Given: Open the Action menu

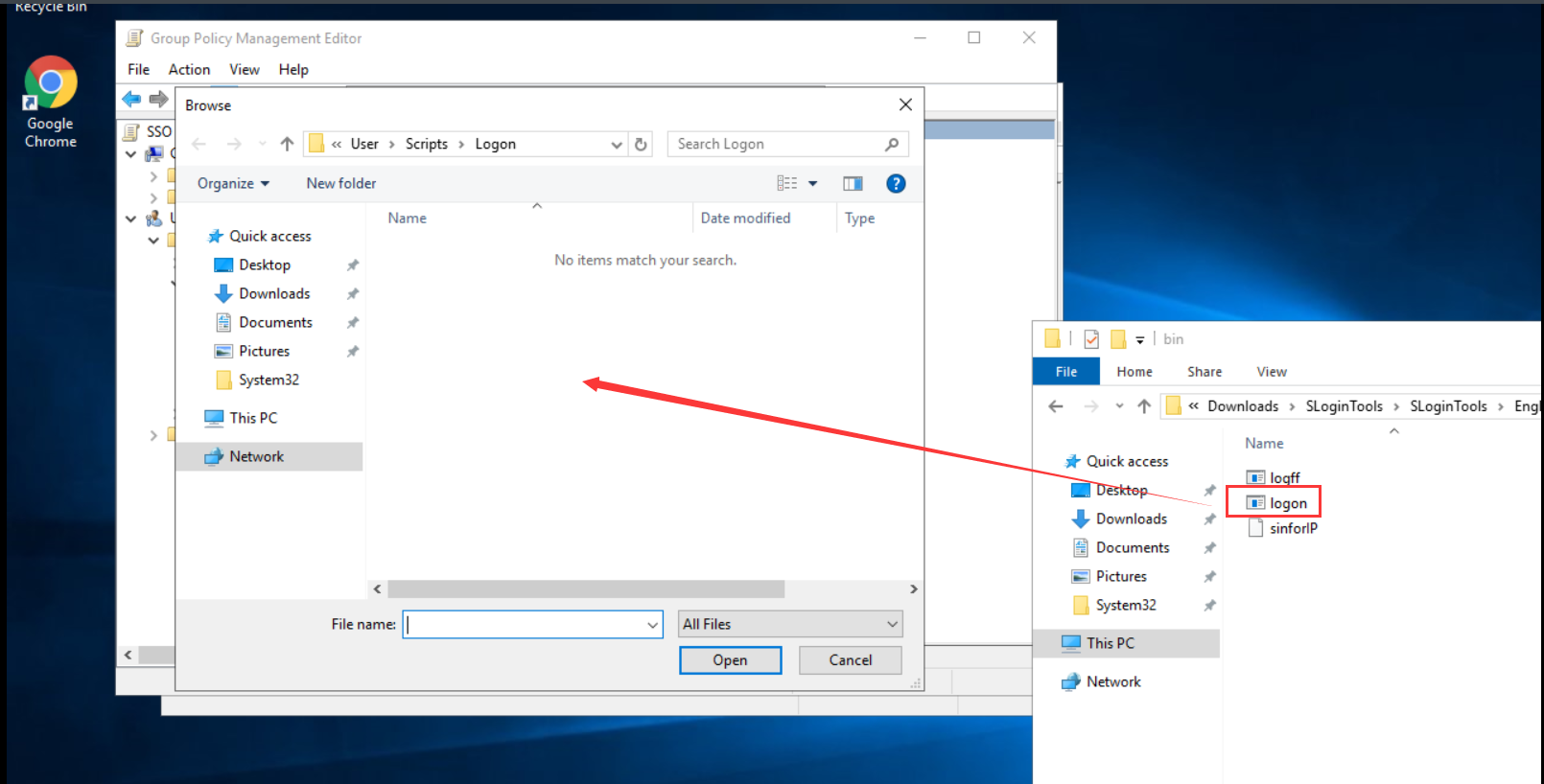Looking at the screenshot, I should coord(189,69).
